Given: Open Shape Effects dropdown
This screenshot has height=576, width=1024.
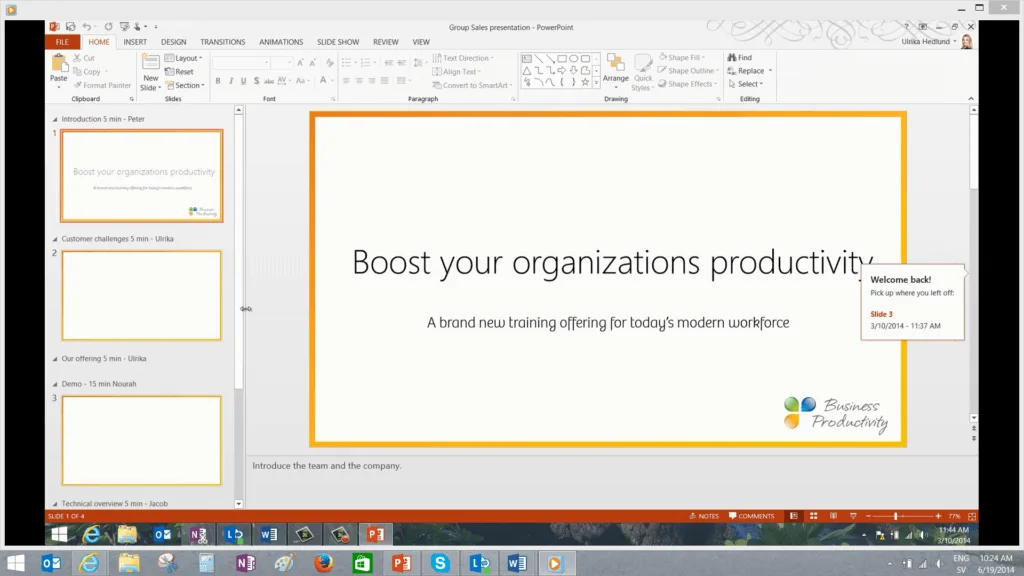Looking at the screenshot, I should click(688, 84).
